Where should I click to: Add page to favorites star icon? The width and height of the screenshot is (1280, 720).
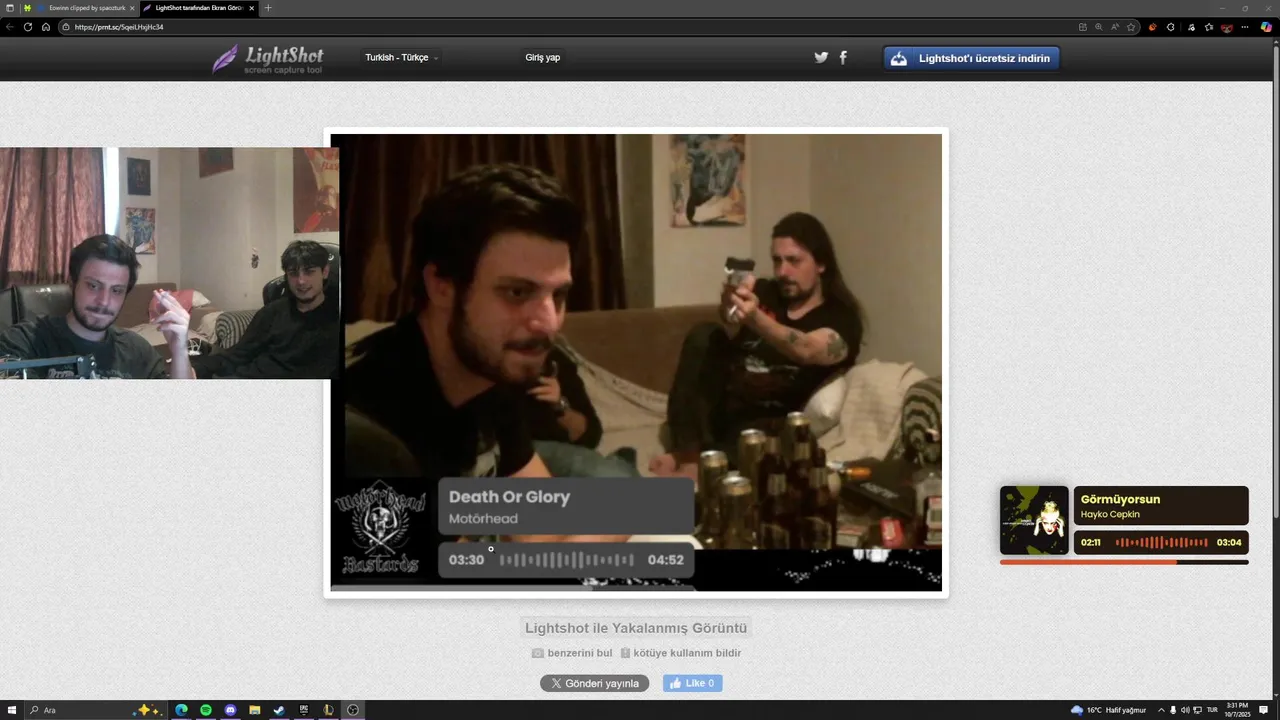tap(1131, 27)
